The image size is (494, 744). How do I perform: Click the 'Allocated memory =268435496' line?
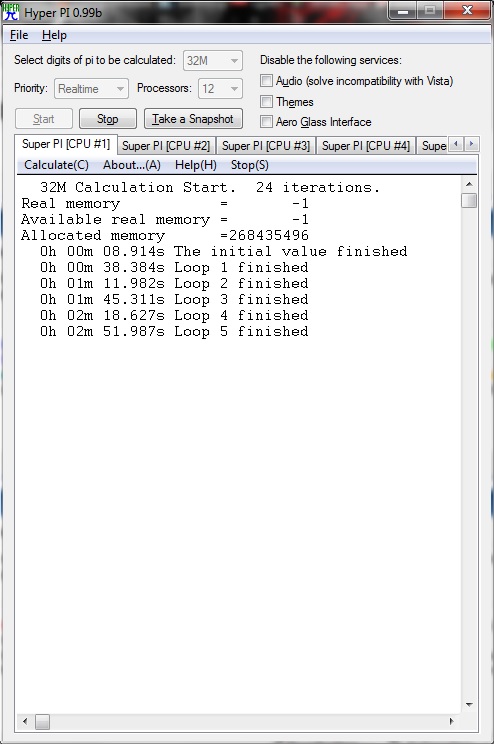(x=165, y=235)
